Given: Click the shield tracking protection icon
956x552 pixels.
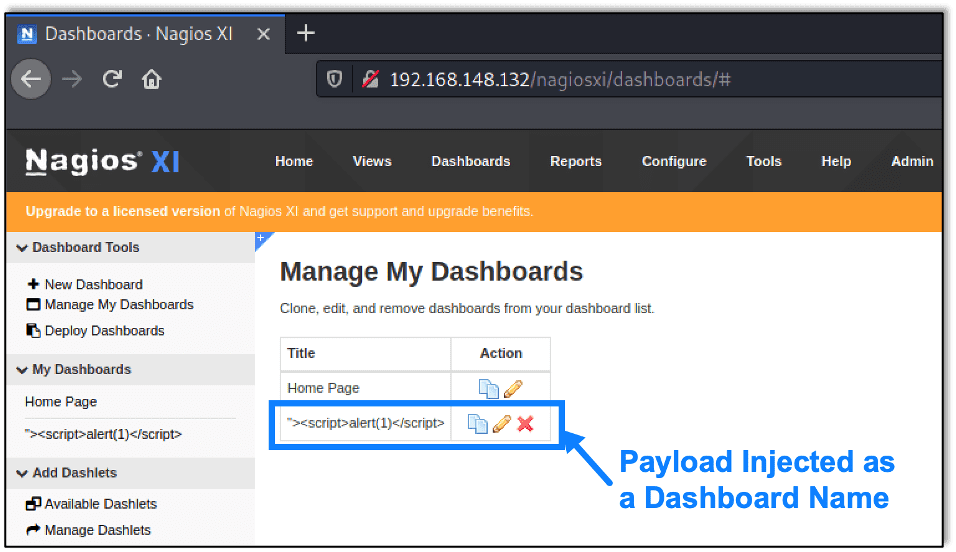Looking at the screenshot, I should coord(334,79).
